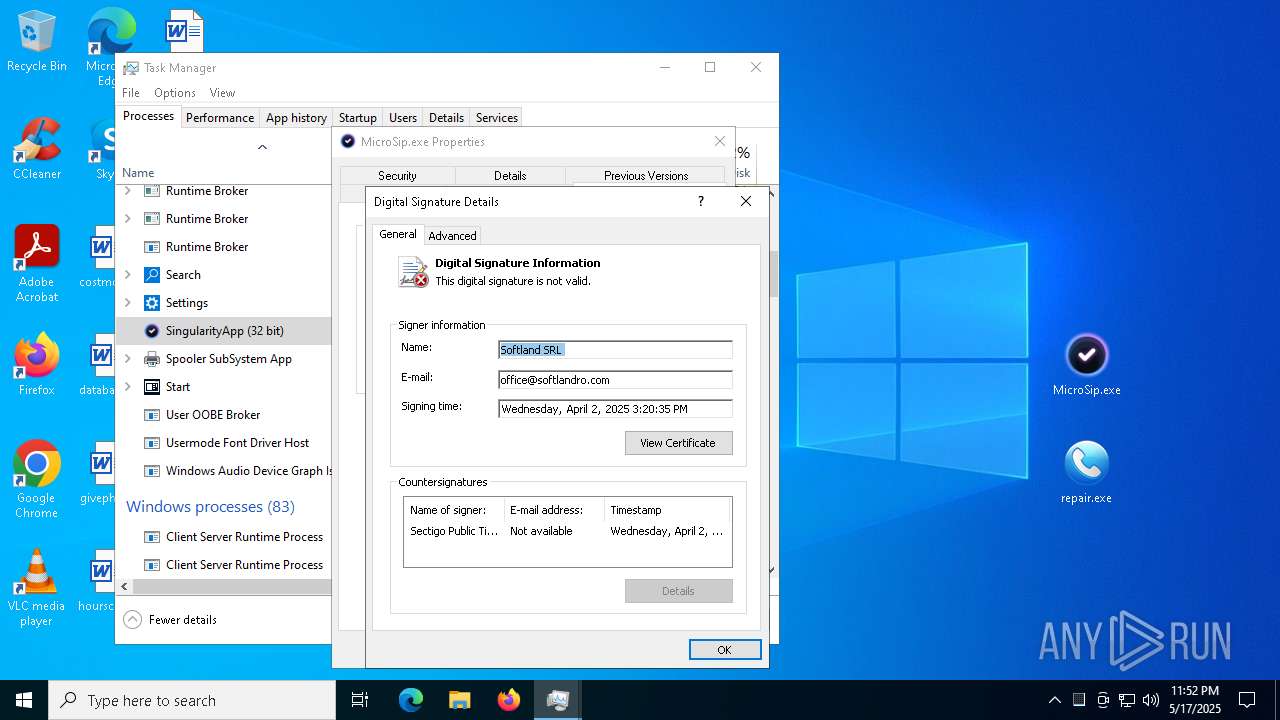Viewport: 1280px width, 720px height.
Task: Click the View Certificate button
Action: [678, 443]
